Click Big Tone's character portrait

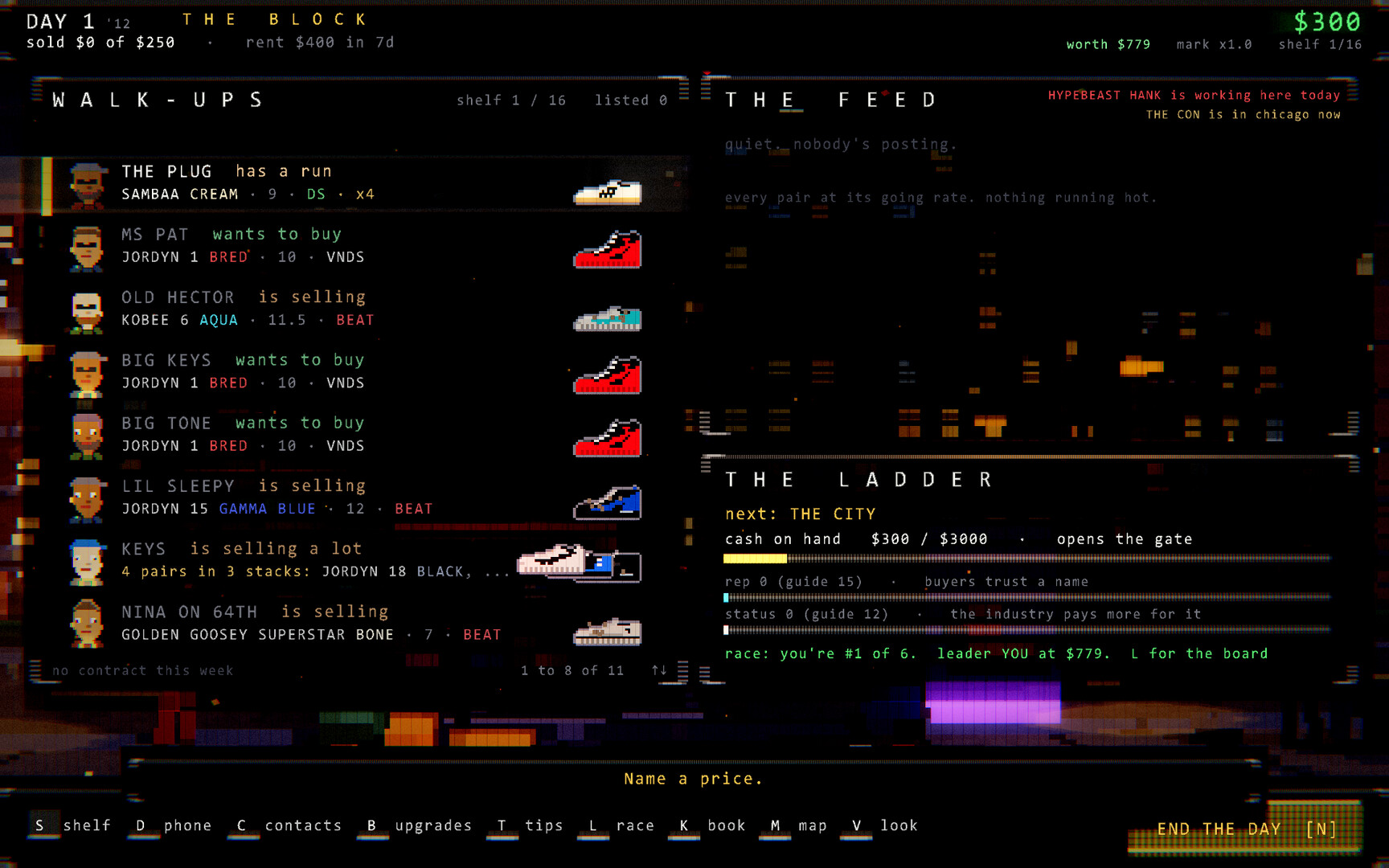(87, 436)
